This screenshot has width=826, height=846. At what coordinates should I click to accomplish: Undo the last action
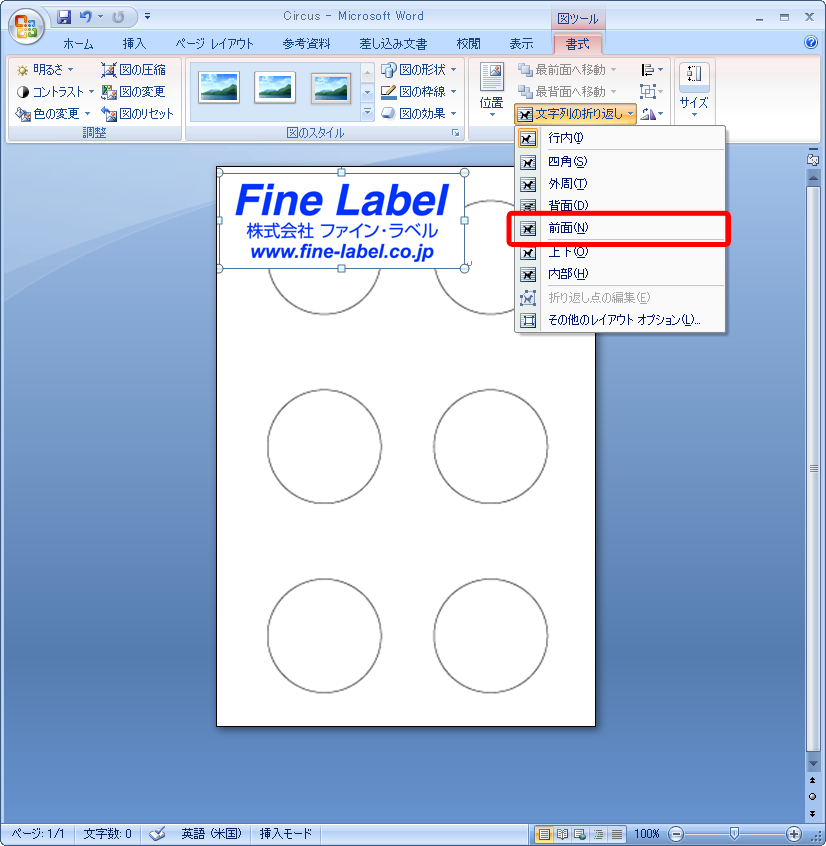pyautogui.click(x=85, y=17)
